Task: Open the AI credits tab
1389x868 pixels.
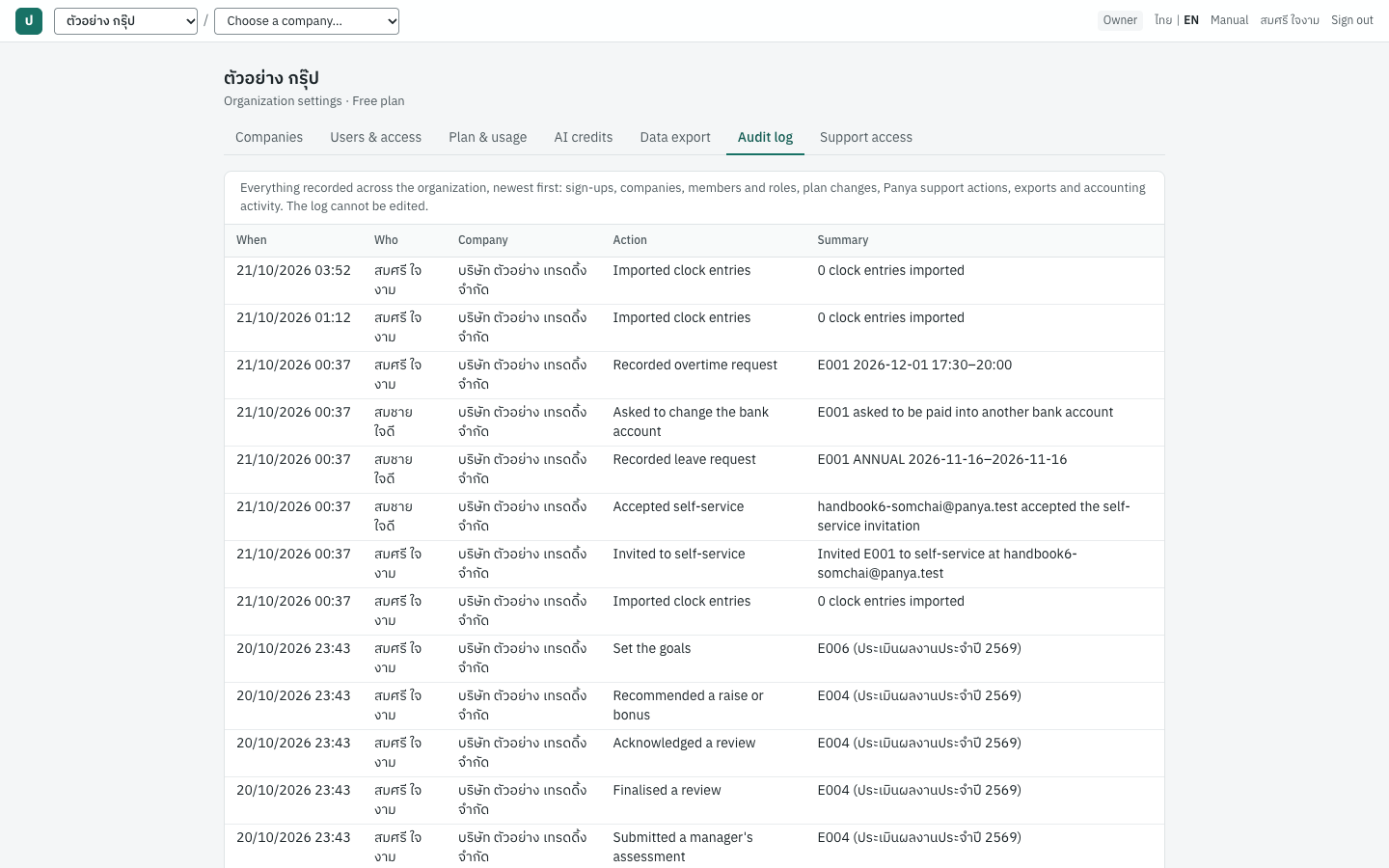Action: pyautogui.click(x=584, y=137)
